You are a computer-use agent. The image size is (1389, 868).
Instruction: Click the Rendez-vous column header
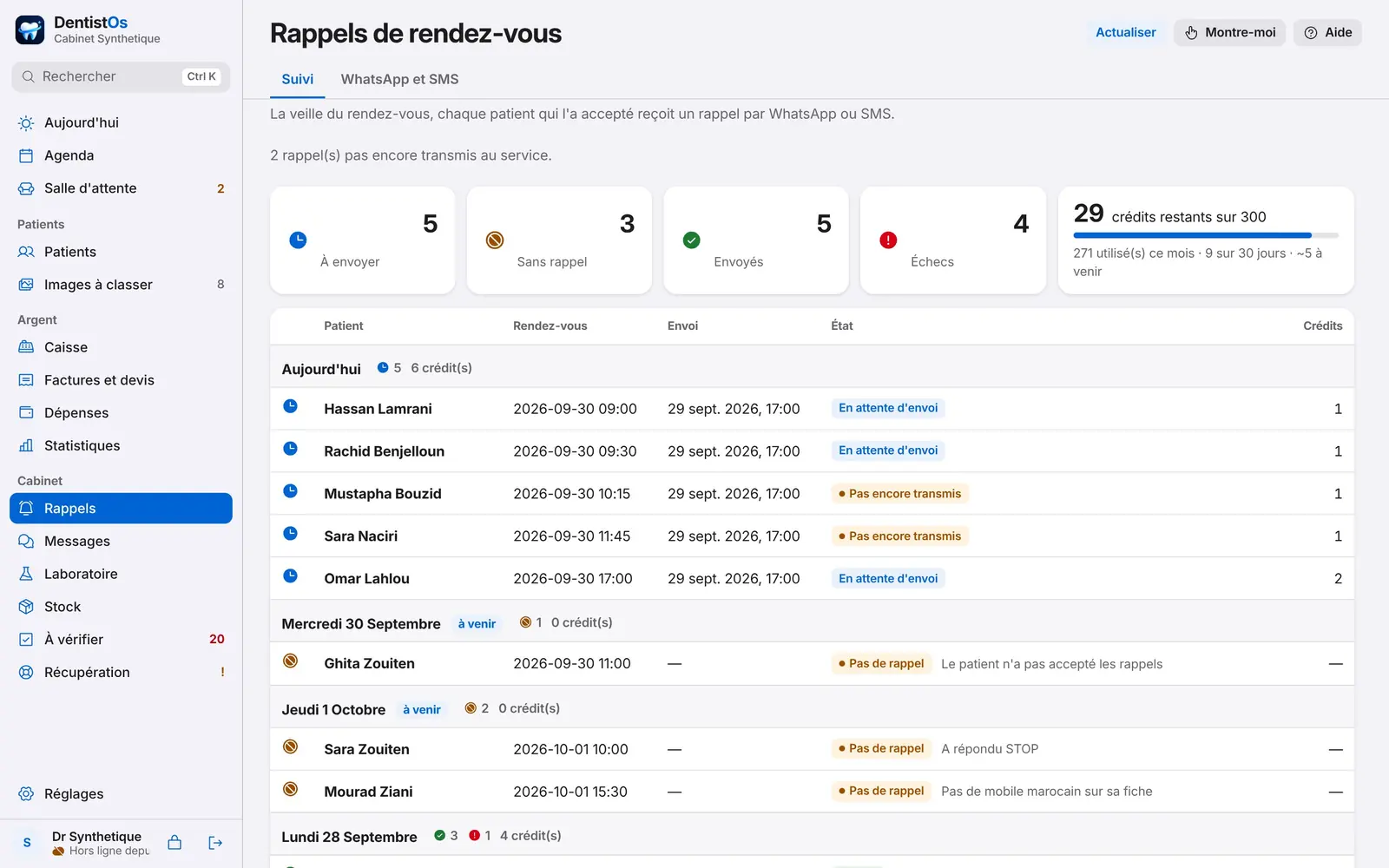550,325
